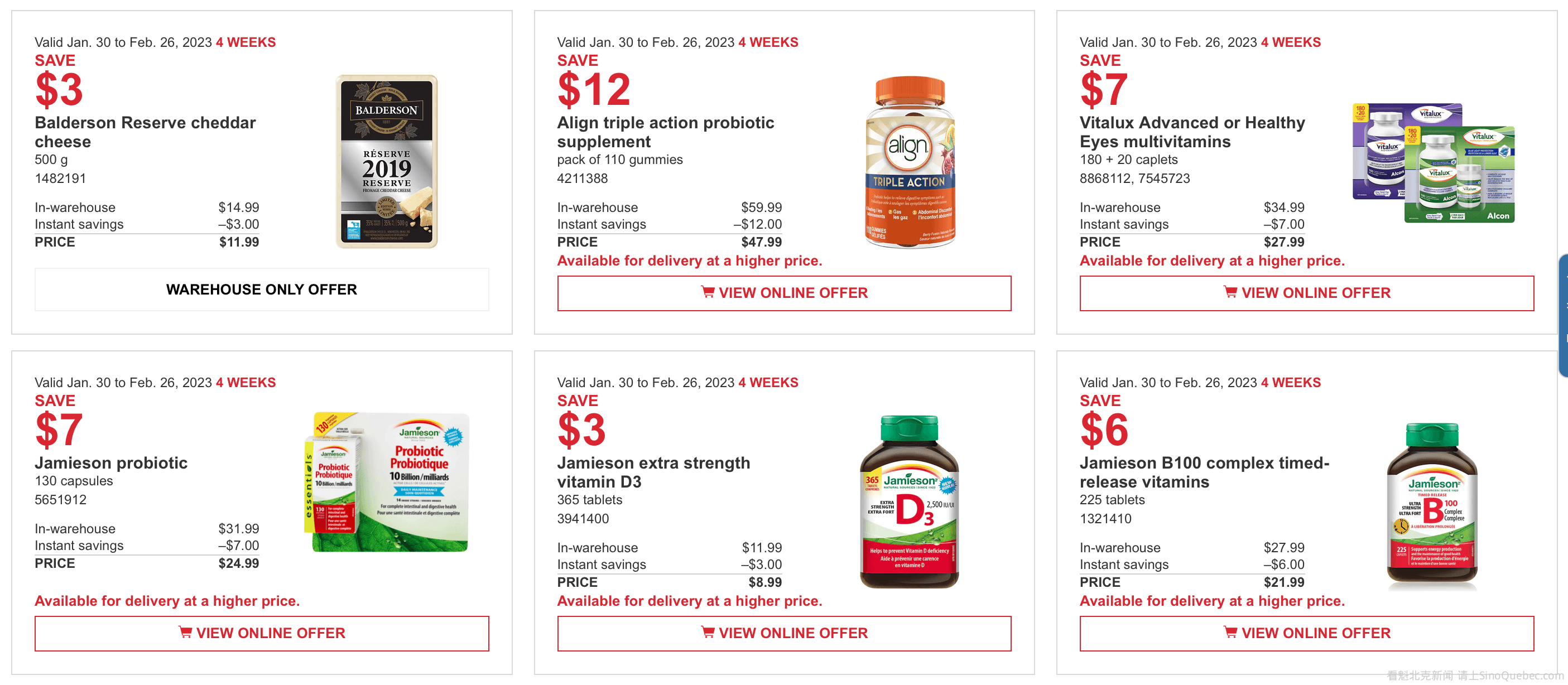1568x685 pixels.
Task: Click the cart icon in Jamieson probiotic offer button
Action: pos(185,633)
